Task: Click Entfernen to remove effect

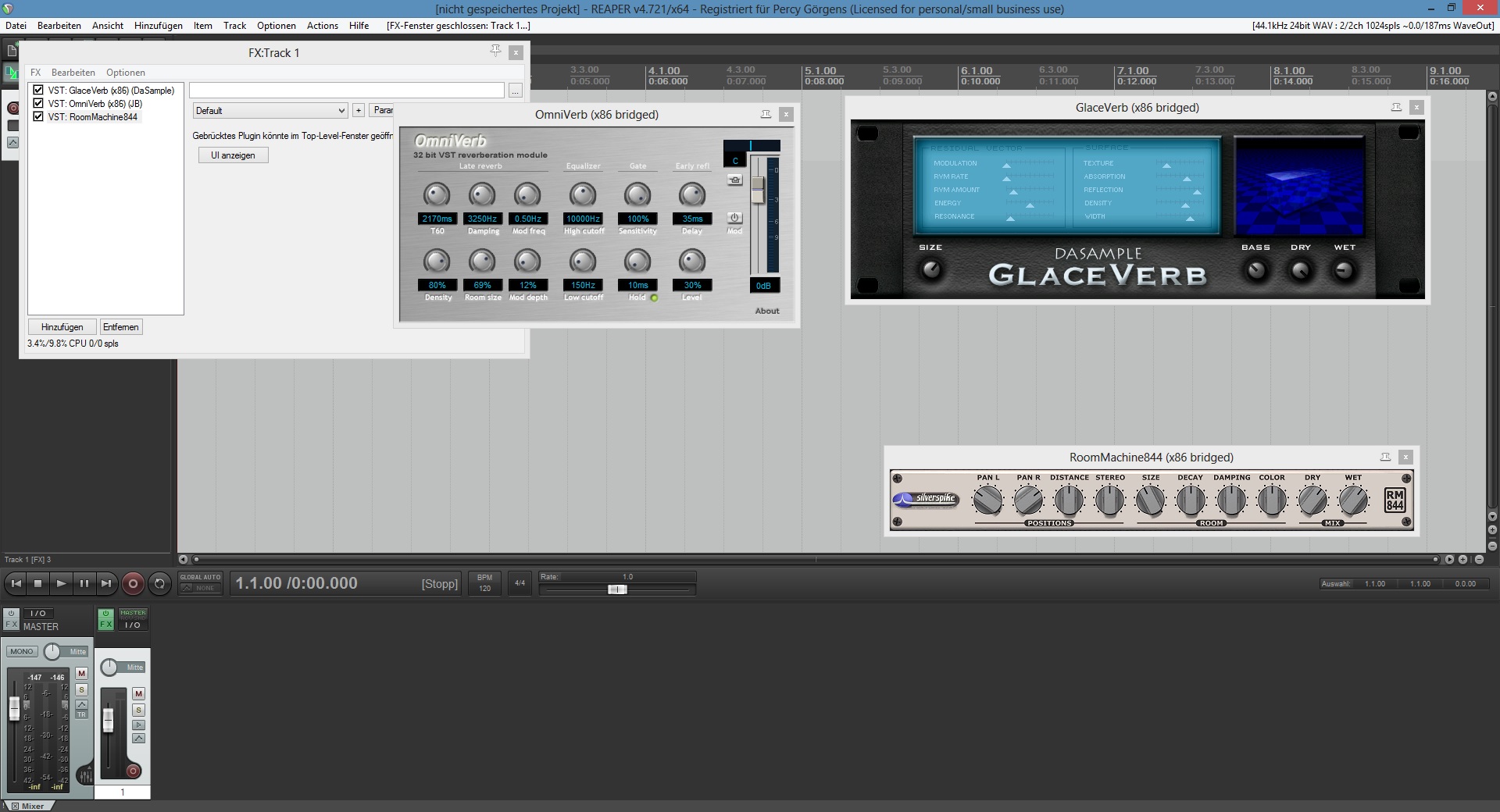Action: click(120, 327)
